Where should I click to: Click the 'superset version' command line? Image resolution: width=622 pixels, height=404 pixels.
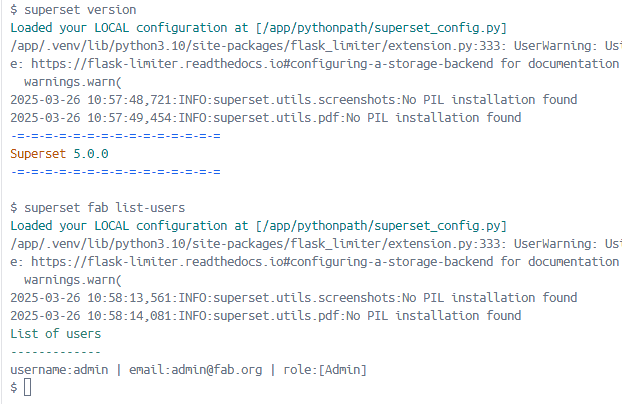pos(73,10)
